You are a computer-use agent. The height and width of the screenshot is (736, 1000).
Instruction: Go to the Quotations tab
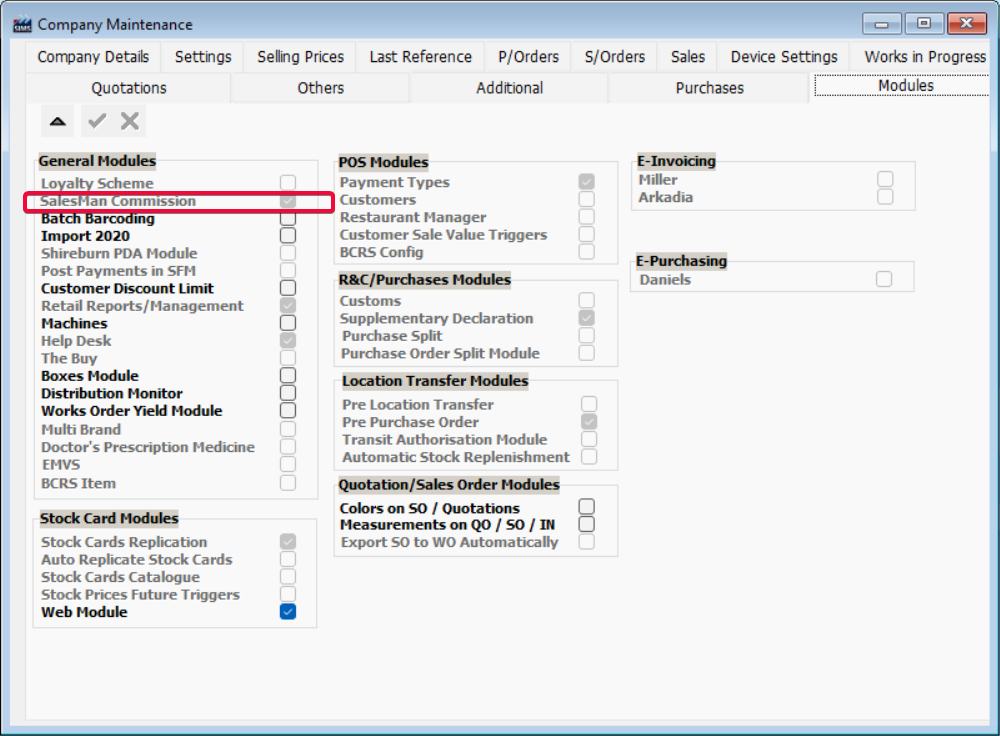[x=129, y=88]
